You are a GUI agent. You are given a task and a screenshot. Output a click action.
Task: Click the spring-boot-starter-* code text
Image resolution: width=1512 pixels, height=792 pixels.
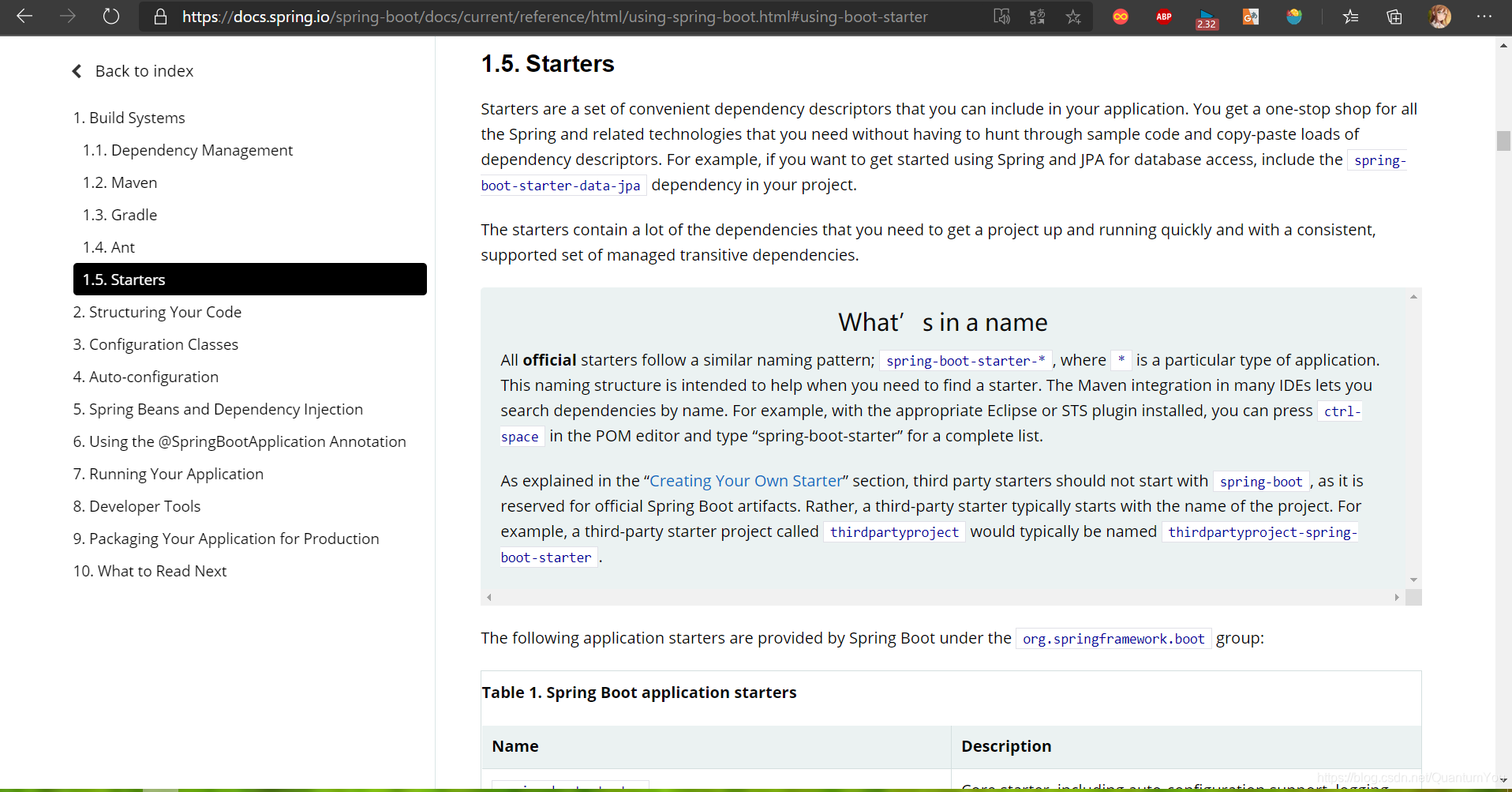pos(966,361)
